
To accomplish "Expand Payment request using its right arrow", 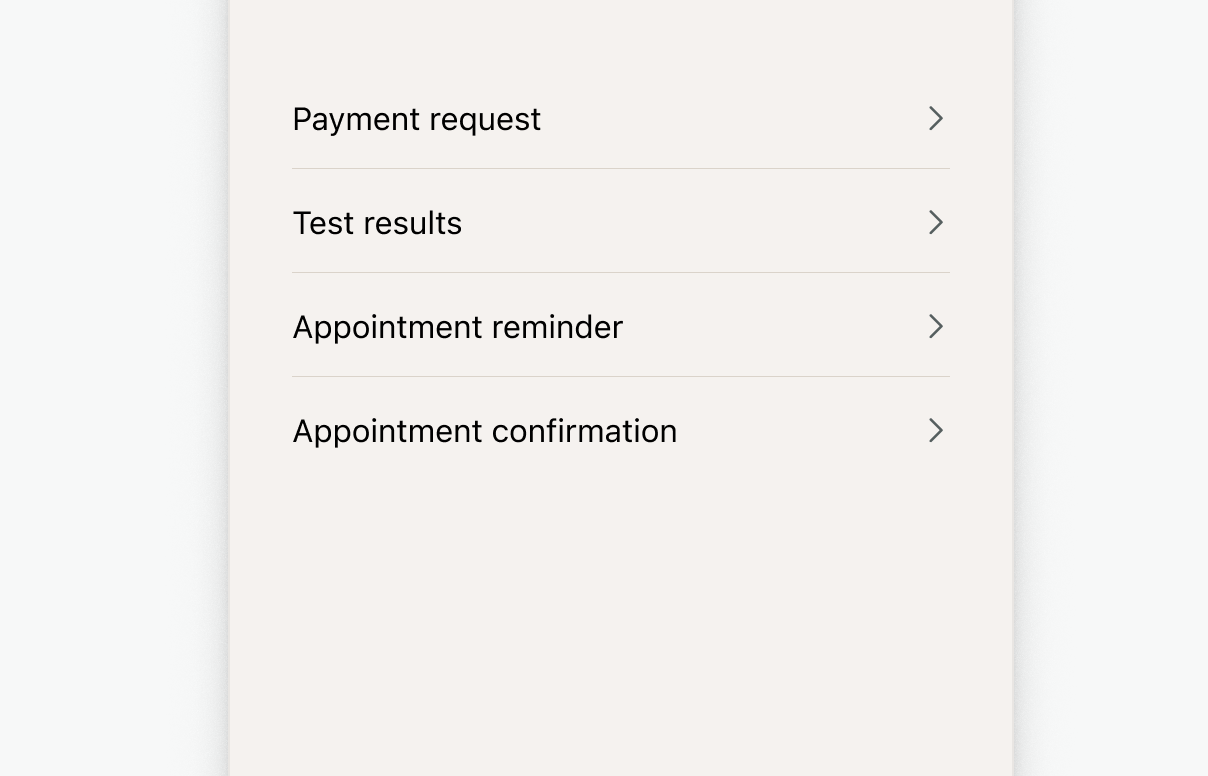I will pyautogui.click(x=936, y=119).
